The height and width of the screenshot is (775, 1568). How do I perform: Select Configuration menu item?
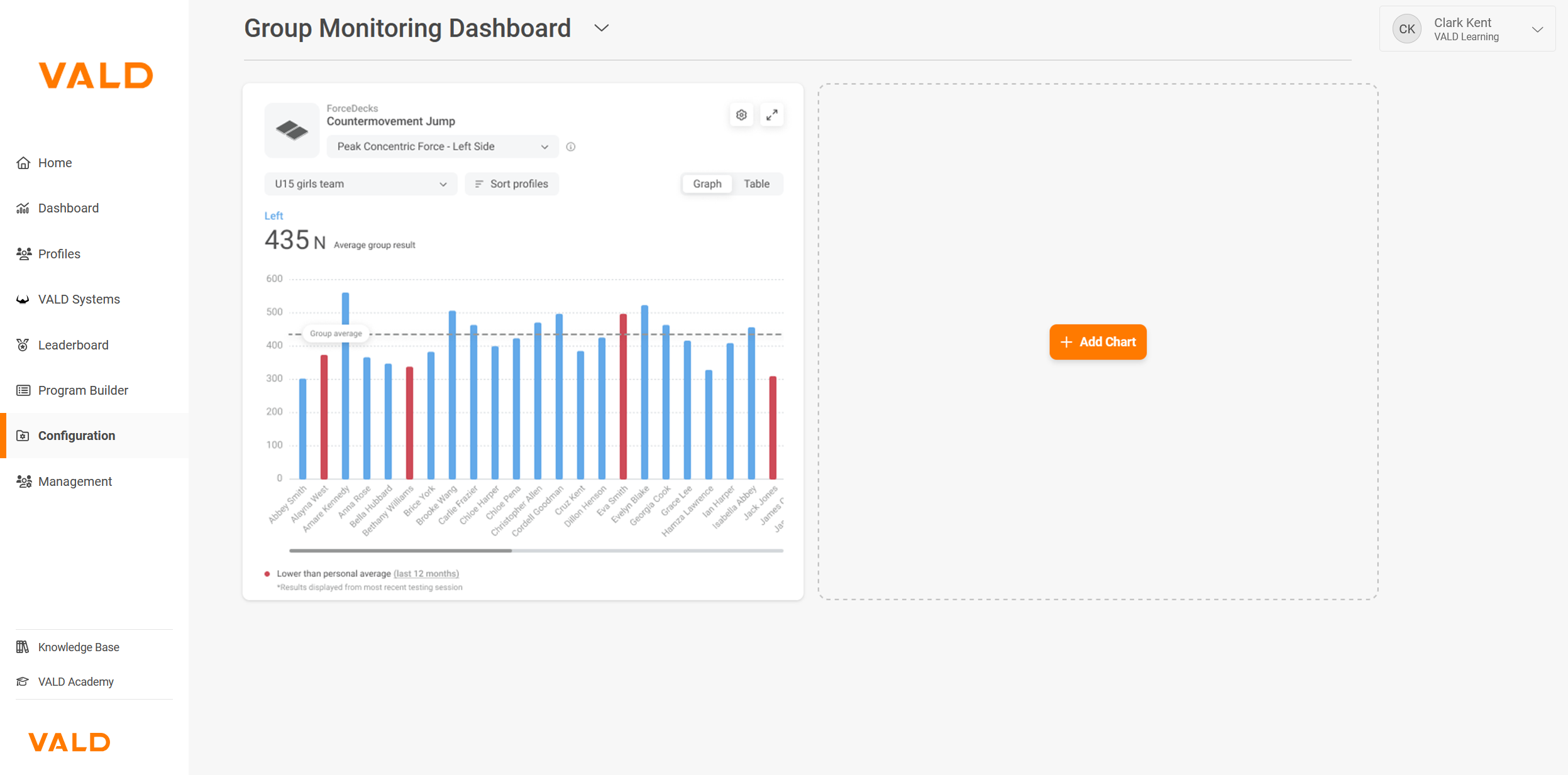(94, 436)
